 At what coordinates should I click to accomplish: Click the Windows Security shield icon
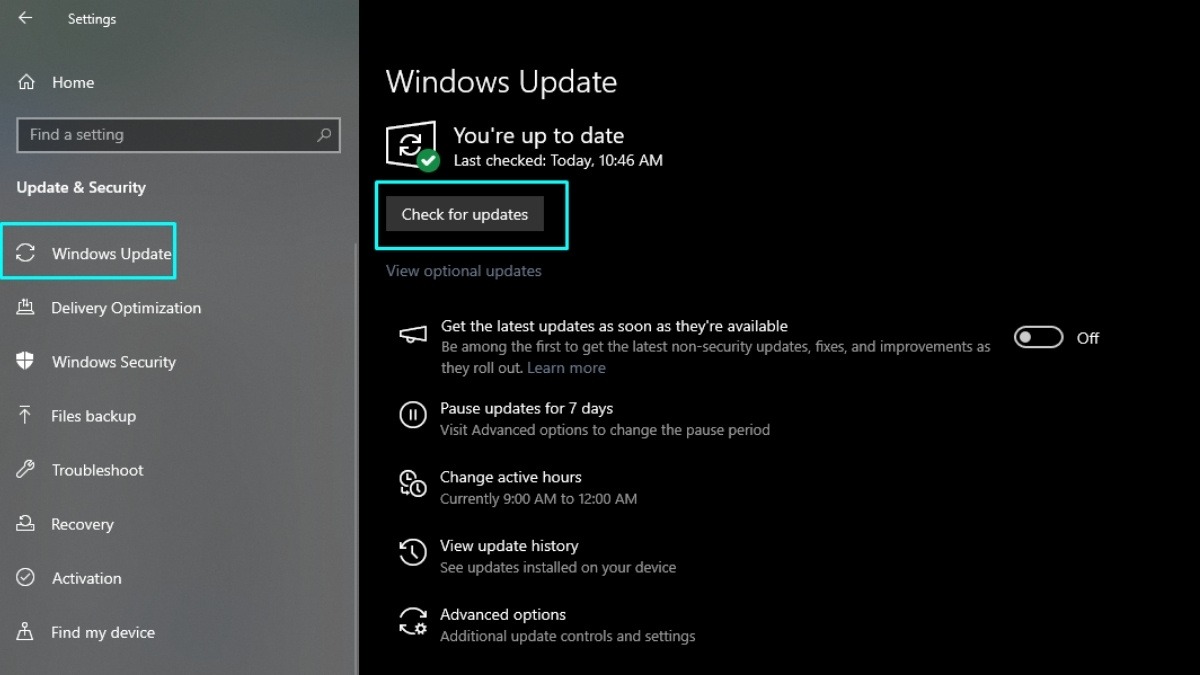coord(26,362)
